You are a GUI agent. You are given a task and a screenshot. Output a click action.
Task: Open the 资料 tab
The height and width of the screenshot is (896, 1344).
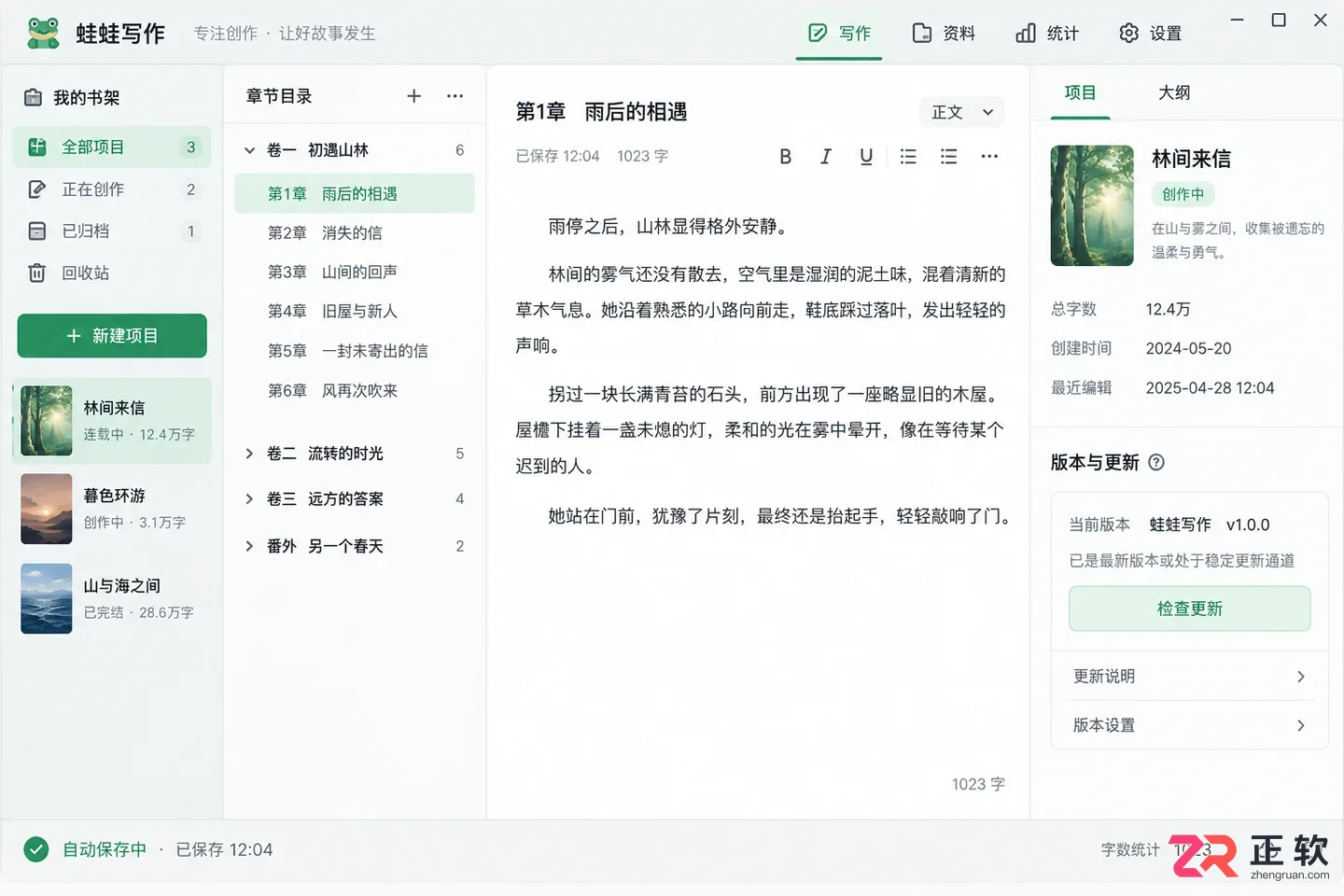pos(944,34)
